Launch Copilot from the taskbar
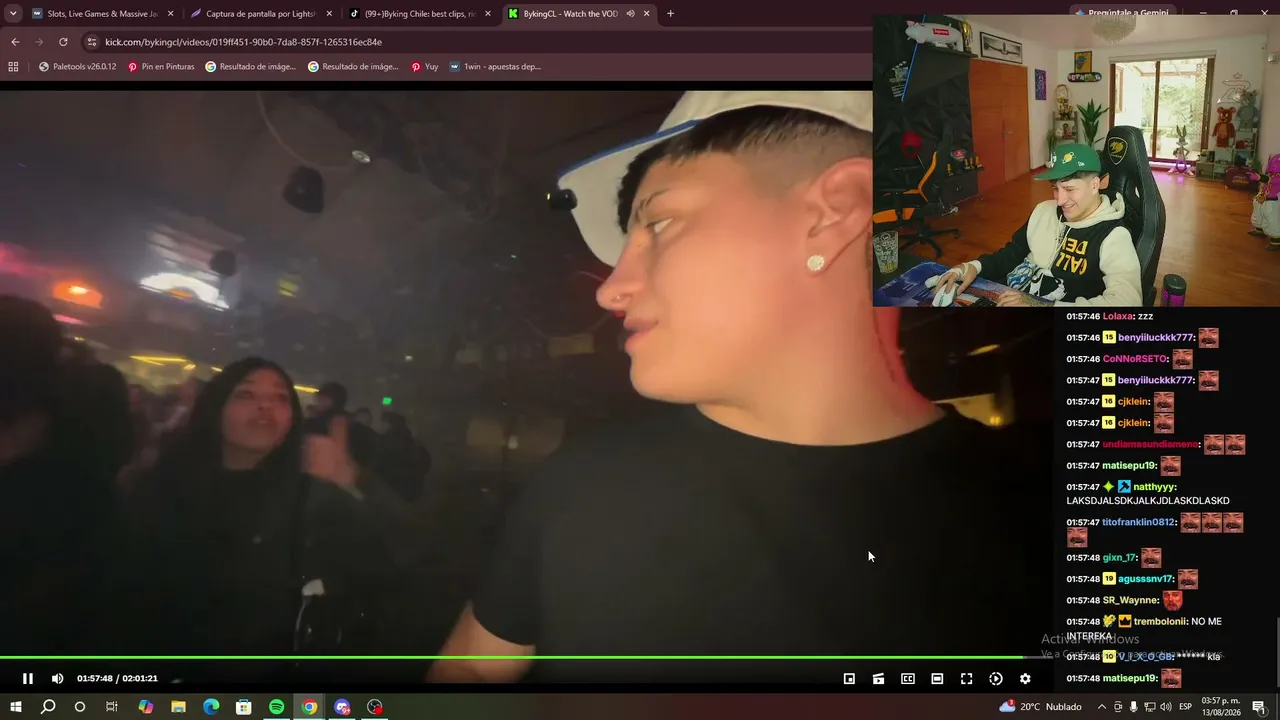1280x720 pixels. pos(146,707)
